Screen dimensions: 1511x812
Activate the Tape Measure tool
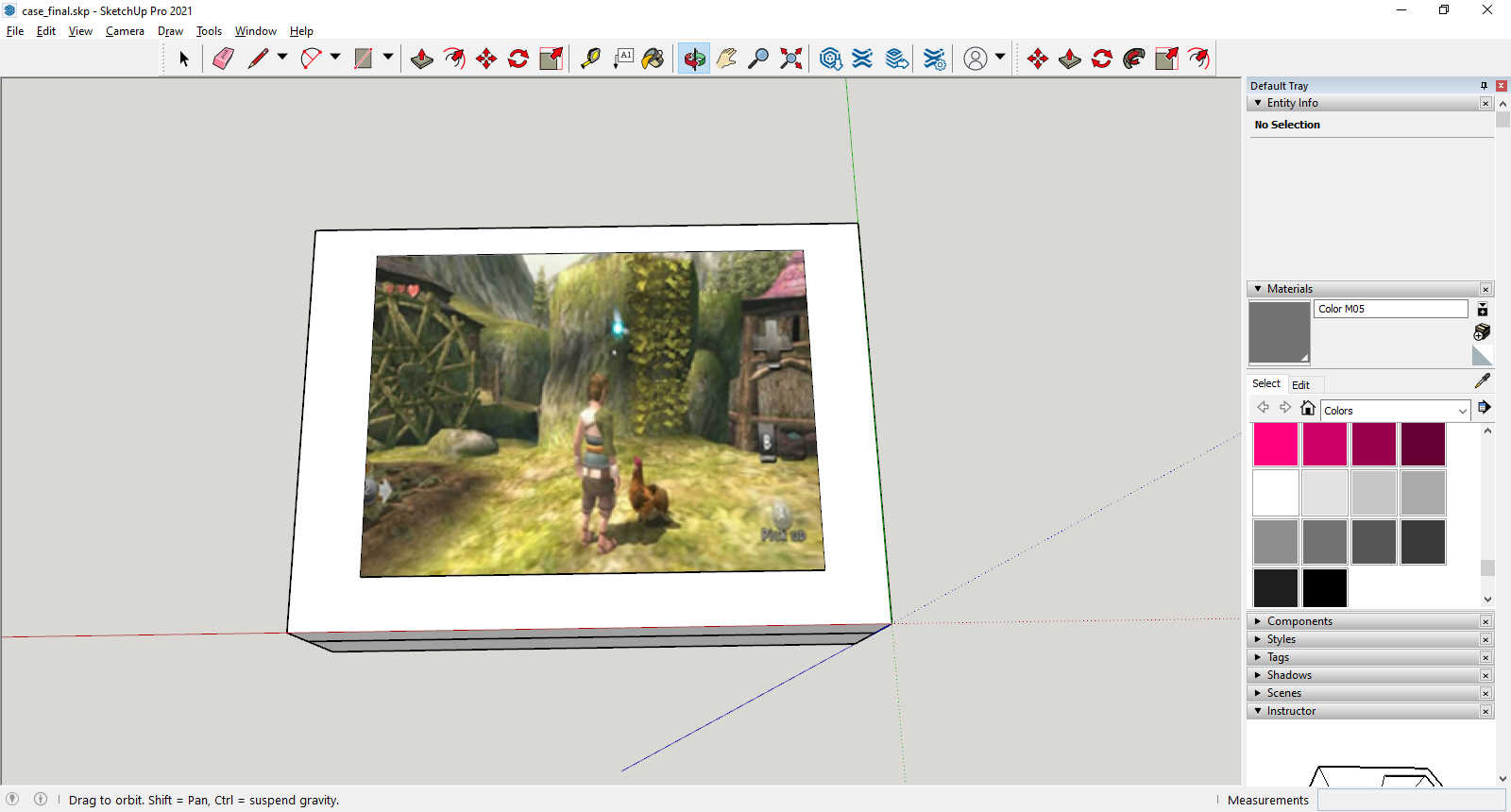[590, 59]
